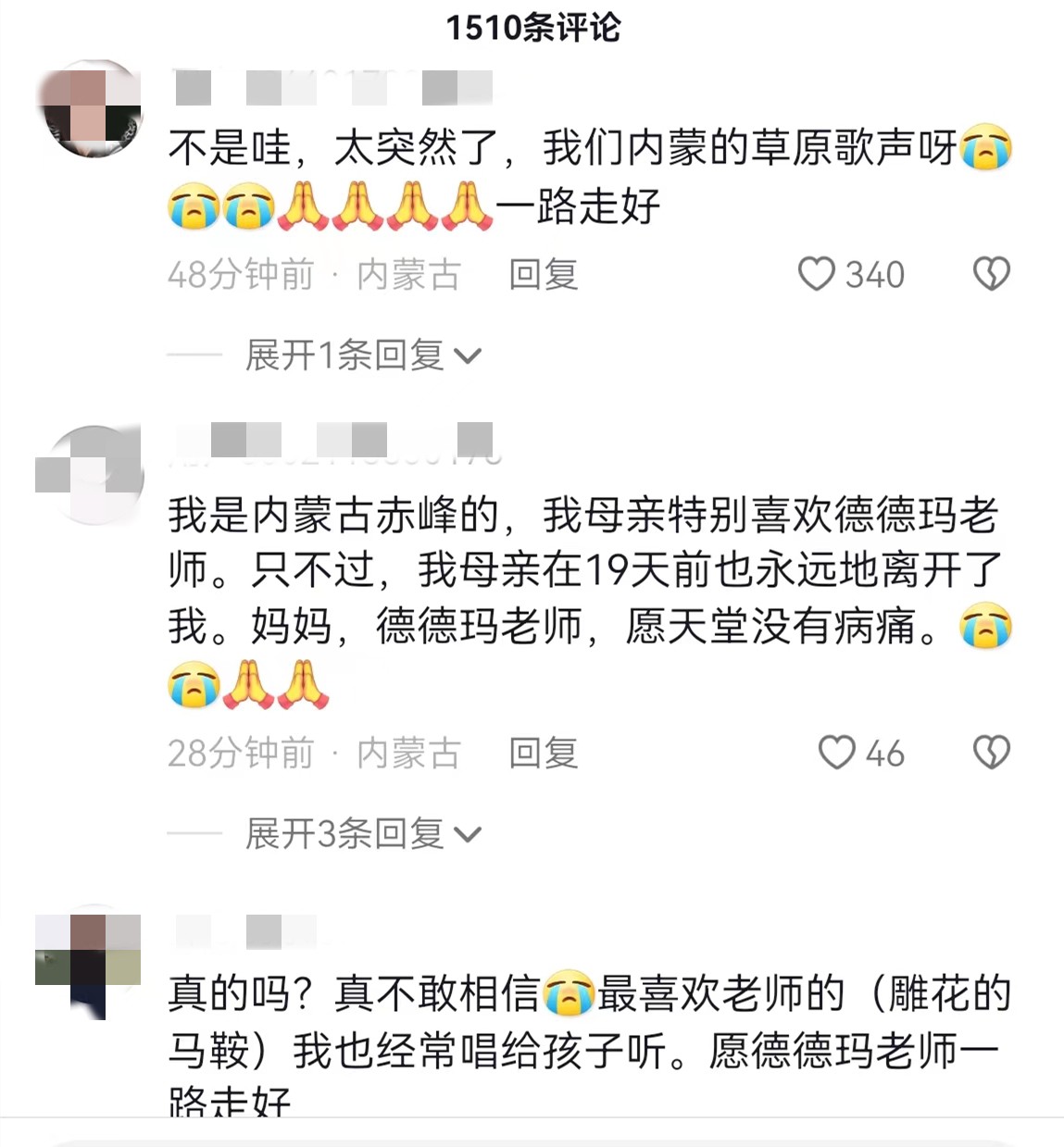Screen dimensions: 1064x1147
Task: Dislike the 内蒙的草原歌声 comment
Action: [x=991, y=274]
